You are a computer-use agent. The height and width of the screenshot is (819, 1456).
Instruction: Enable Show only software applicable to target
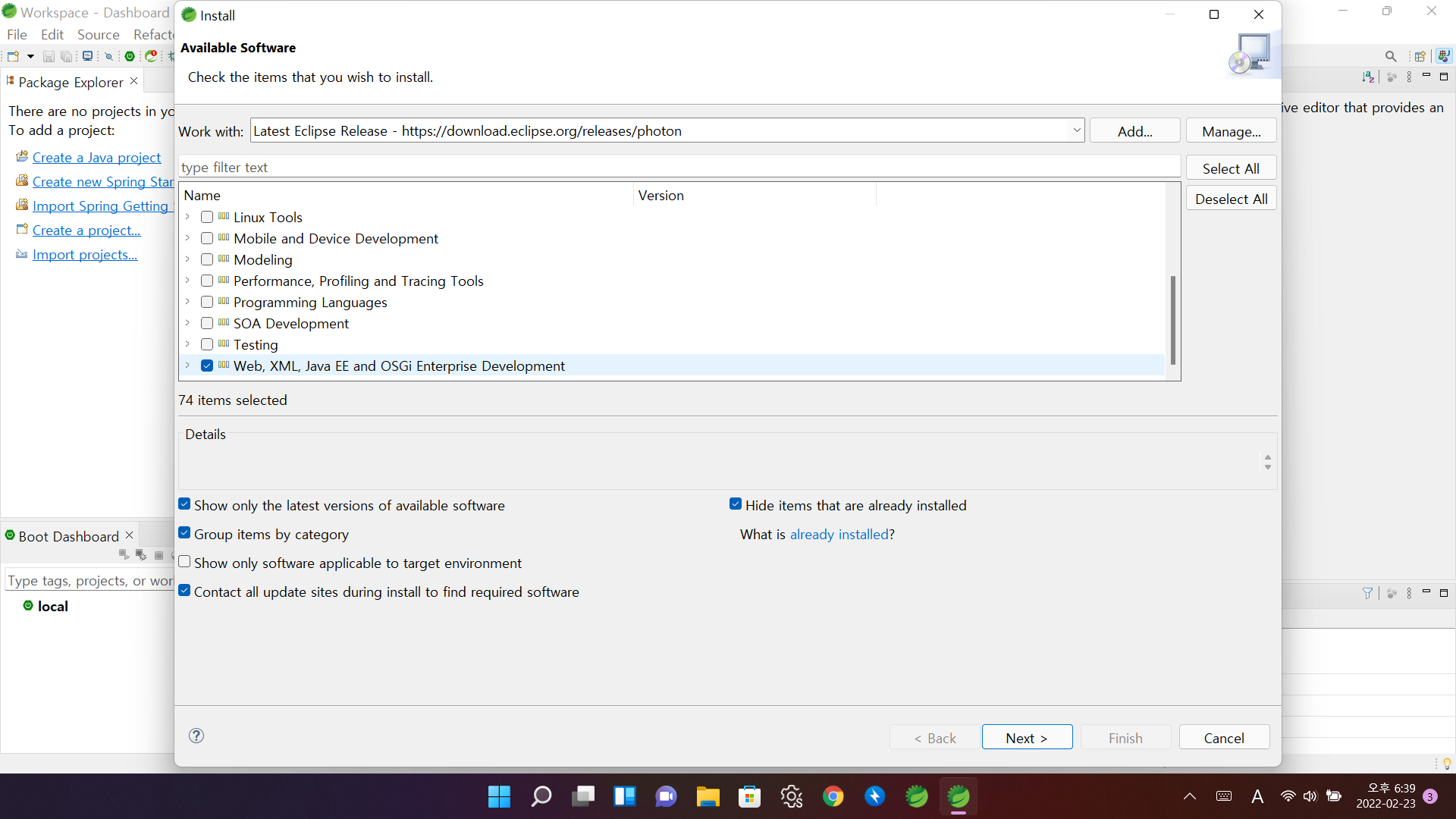(184, 562)
